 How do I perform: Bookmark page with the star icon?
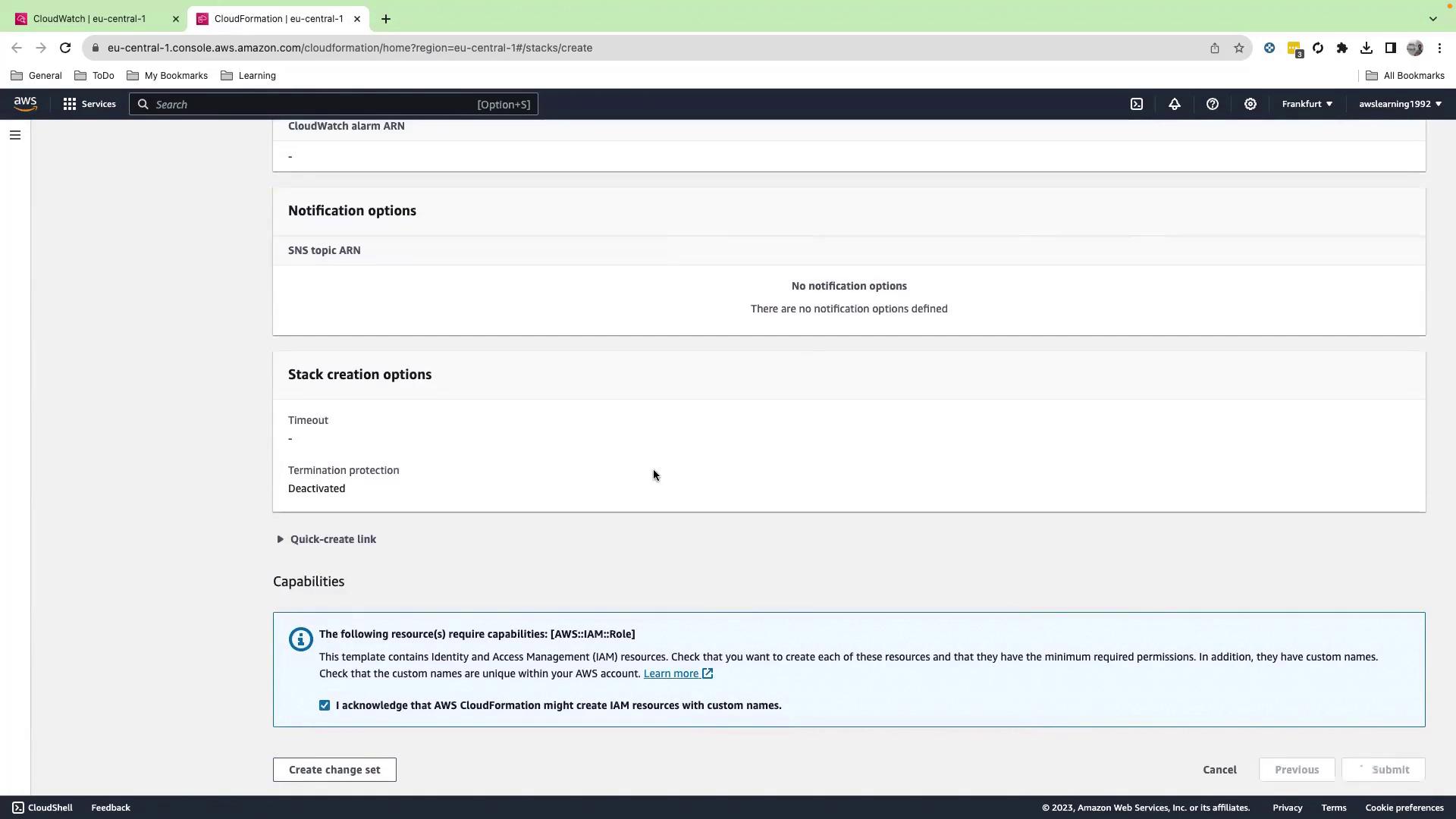point(1238,48)
